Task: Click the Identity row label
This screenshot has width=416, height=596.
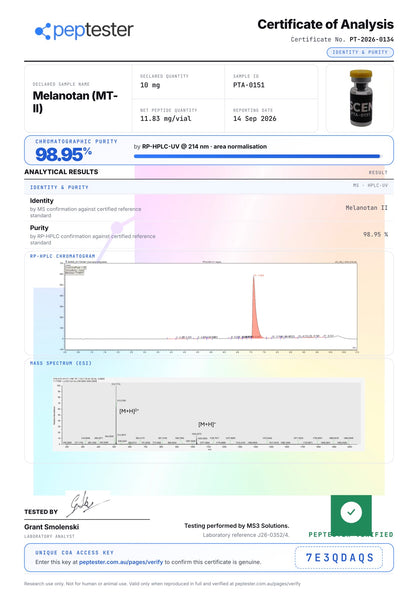Action: point(42,201)
